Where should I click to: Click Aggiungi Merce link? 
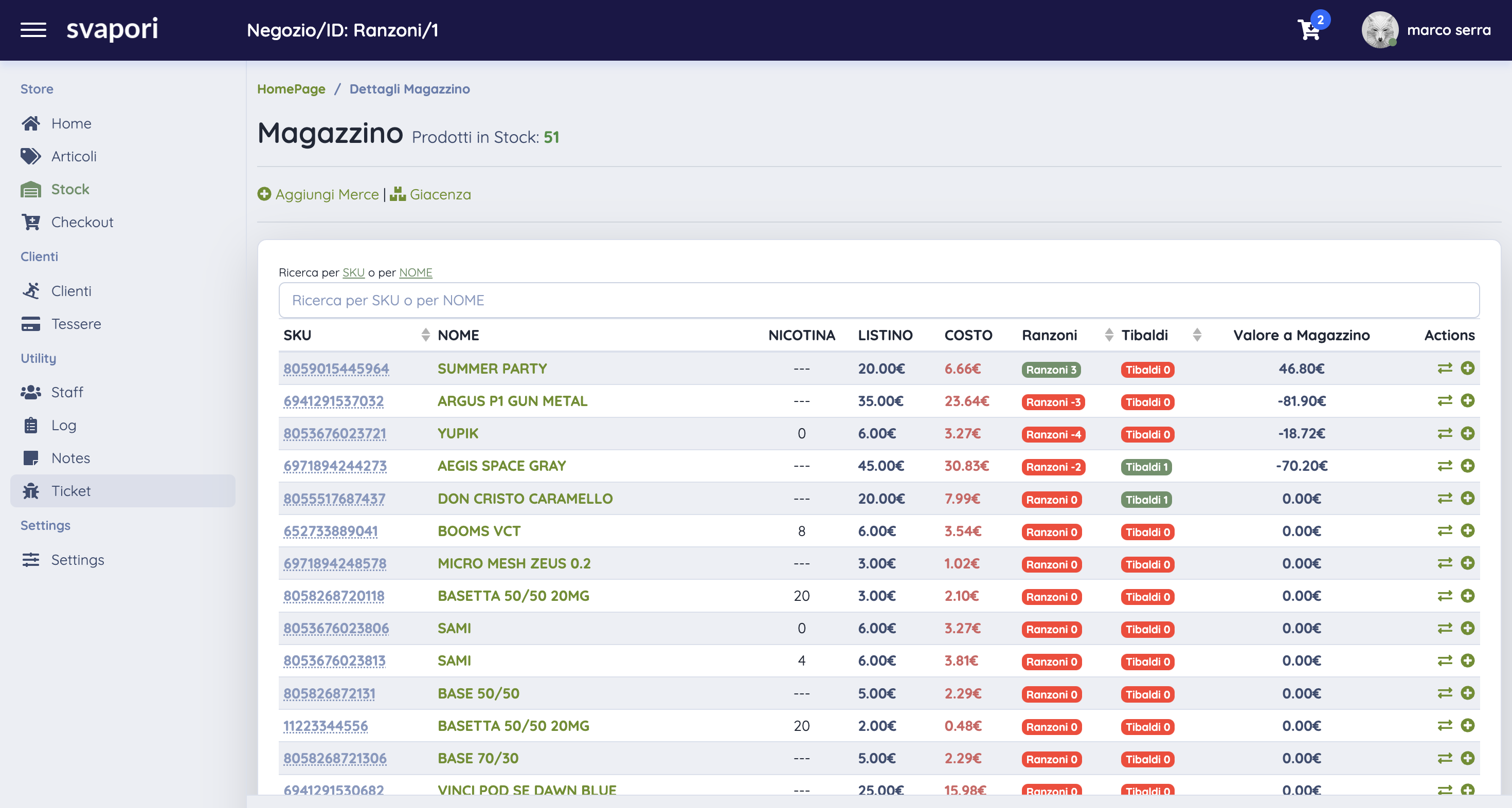click(318, 194)
